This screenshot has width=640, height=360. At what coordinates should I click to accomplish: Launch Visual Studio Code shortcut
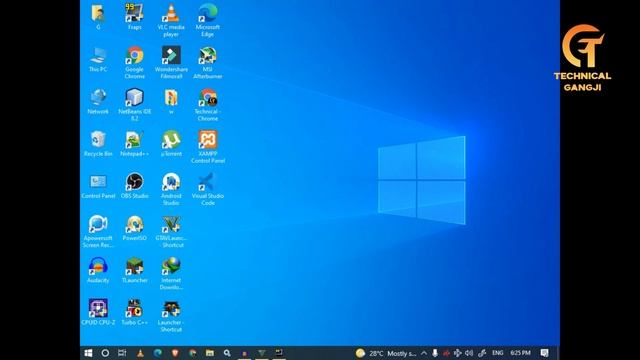pyautogui.click(x=207, y=189)
